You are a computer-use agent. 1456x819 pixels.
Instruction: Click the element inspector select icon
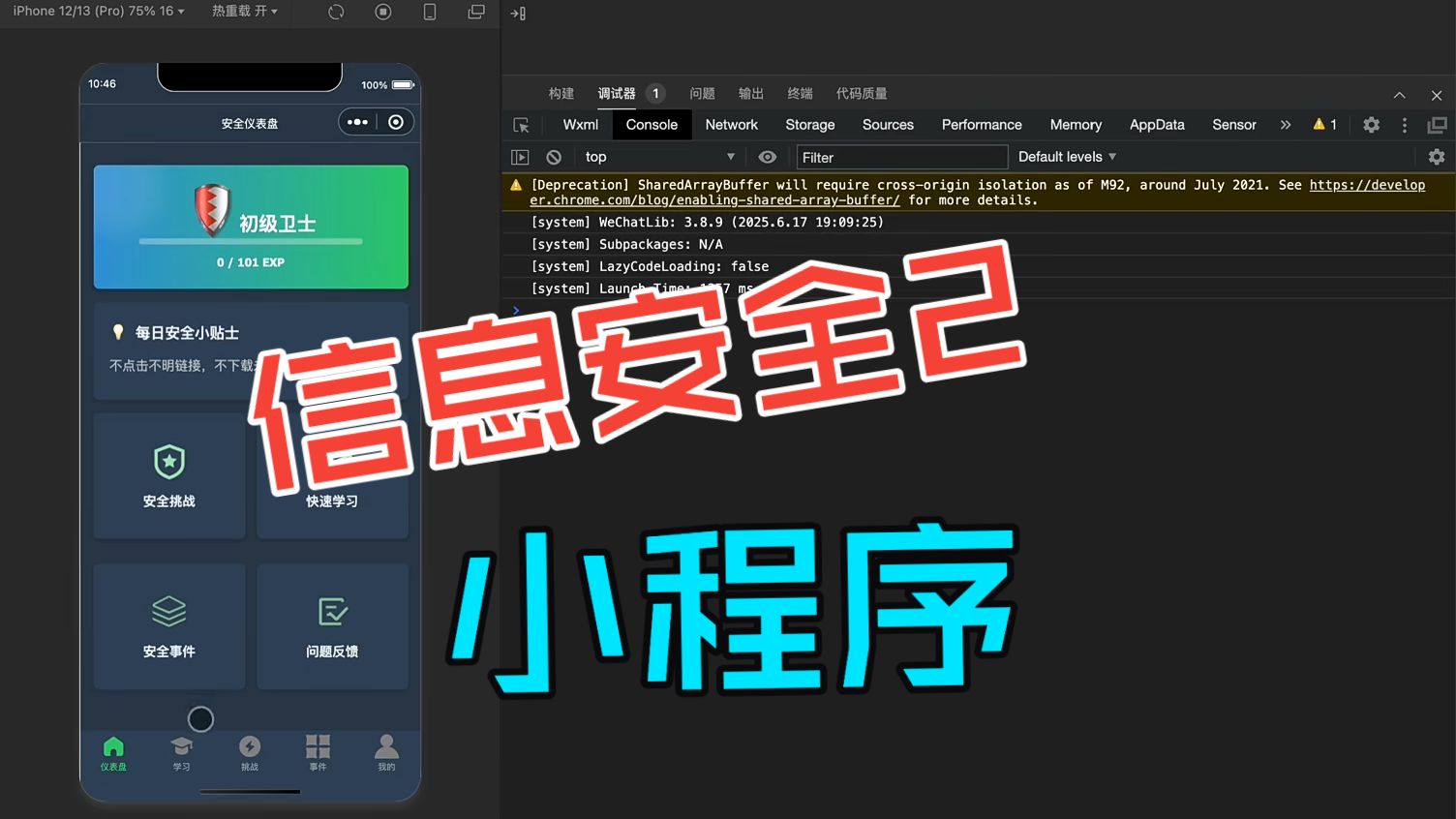521,125
